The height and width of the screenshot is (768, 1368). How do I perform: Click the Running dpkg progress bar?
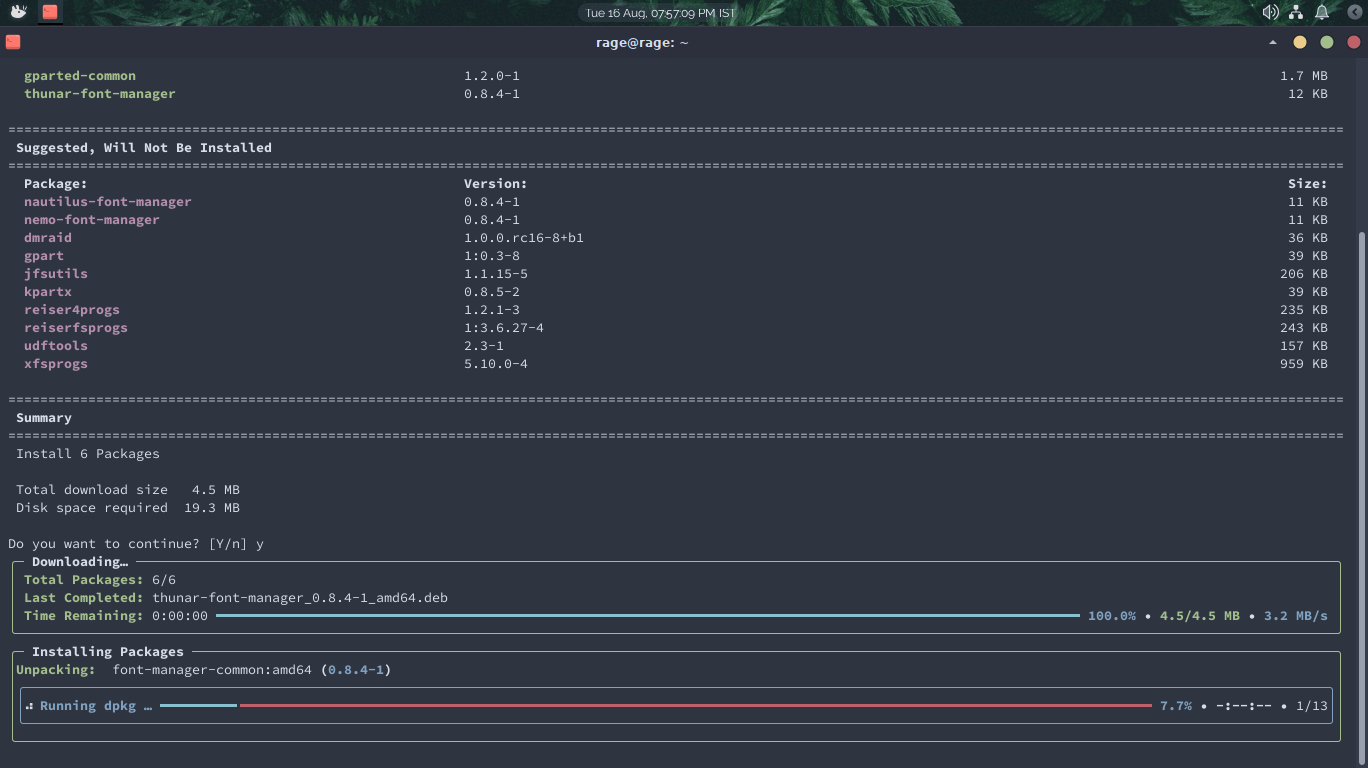pyautogui.click(x=655, y=705)
